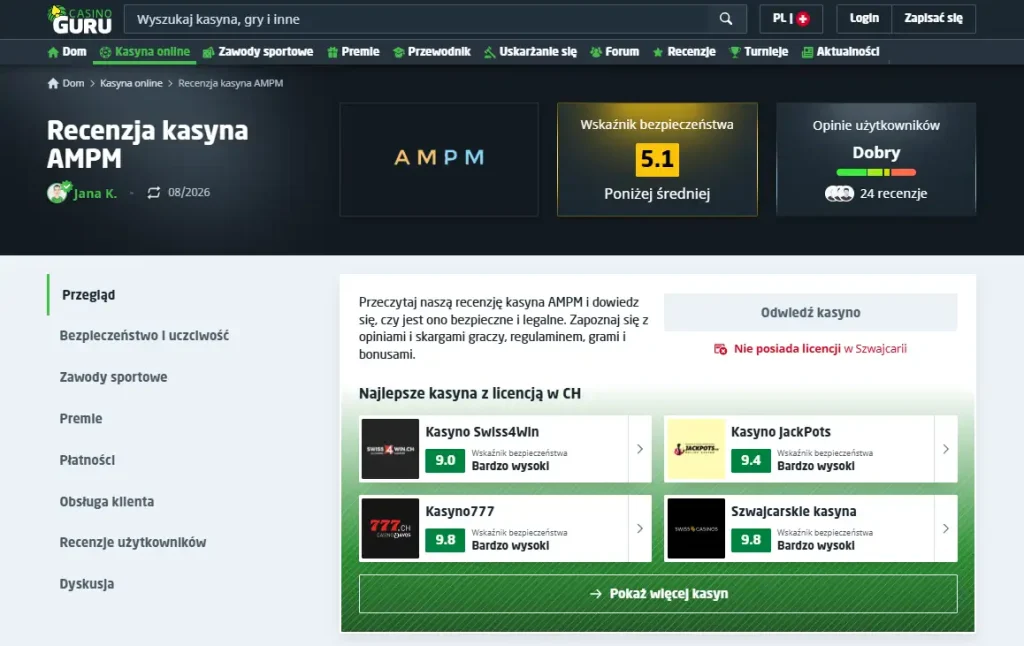Open the JackPots casino logo thumbnail

click(696, 449)
